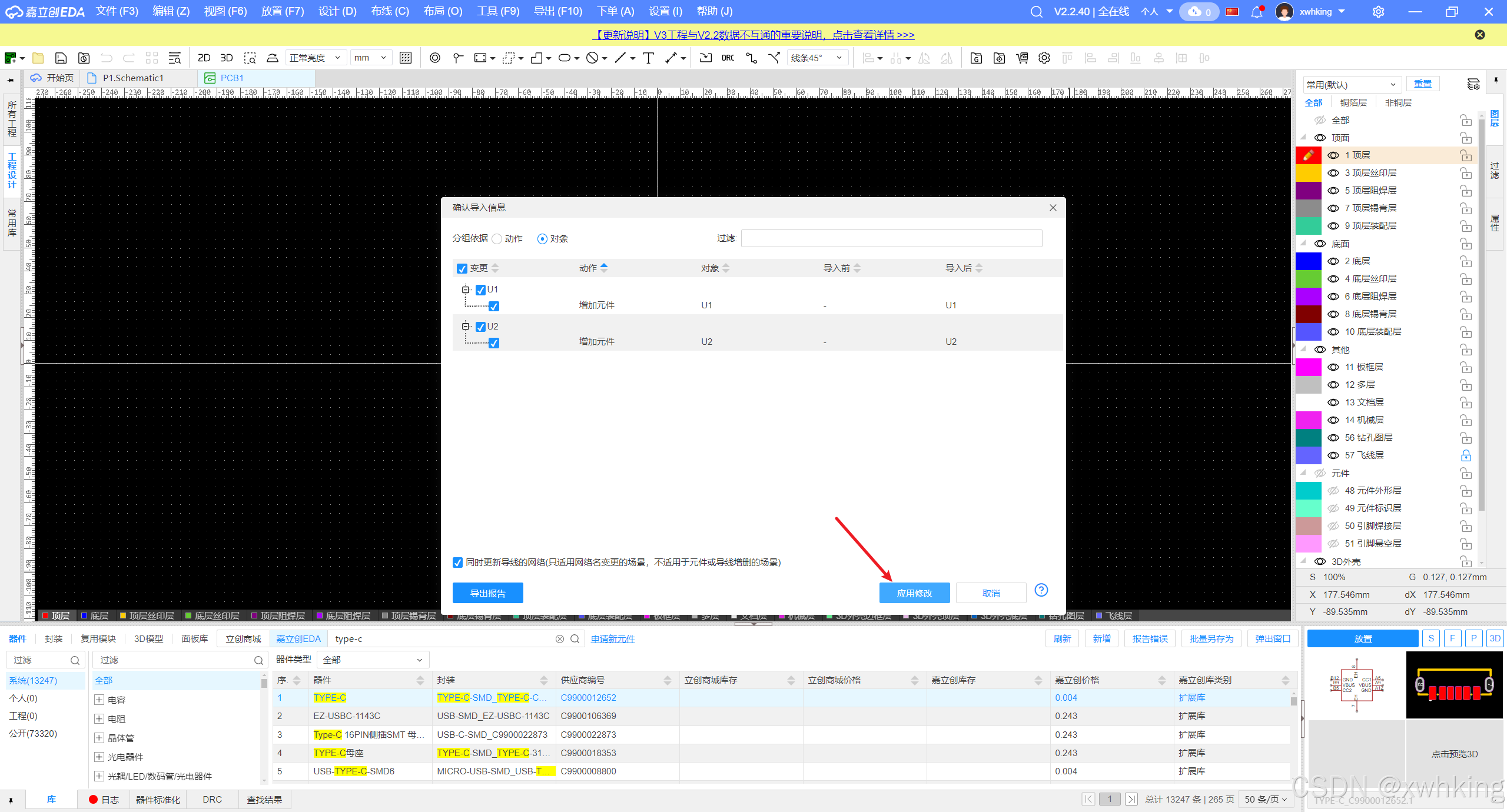This screenshot has width=1507, height=812.
Task: Toggle visibility of 3 顶层丝印层 layer
Action: [1333, 173]
